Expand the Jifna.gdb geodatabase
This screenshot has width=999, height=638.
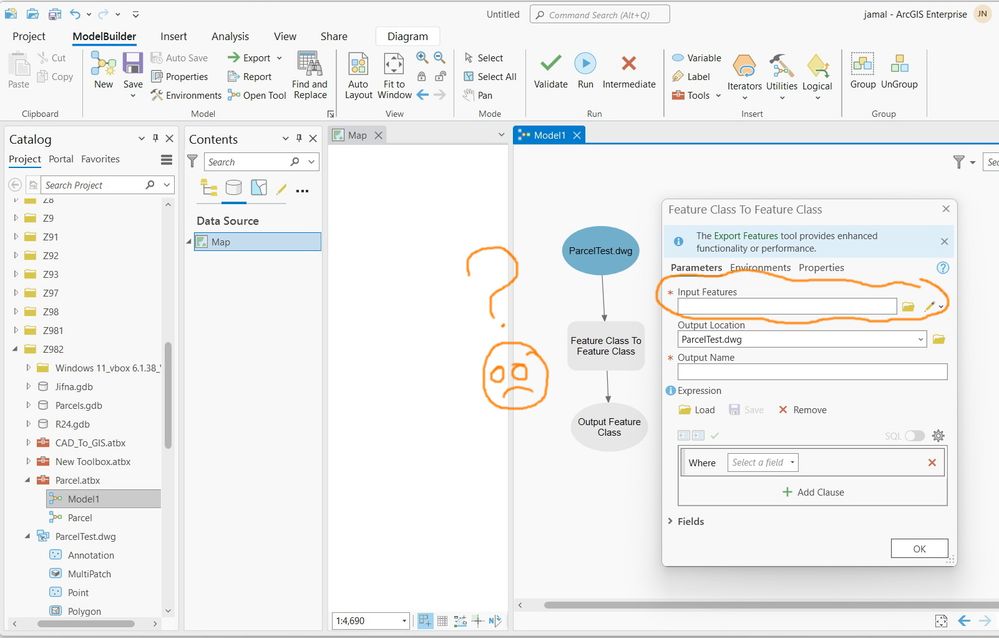28,386
